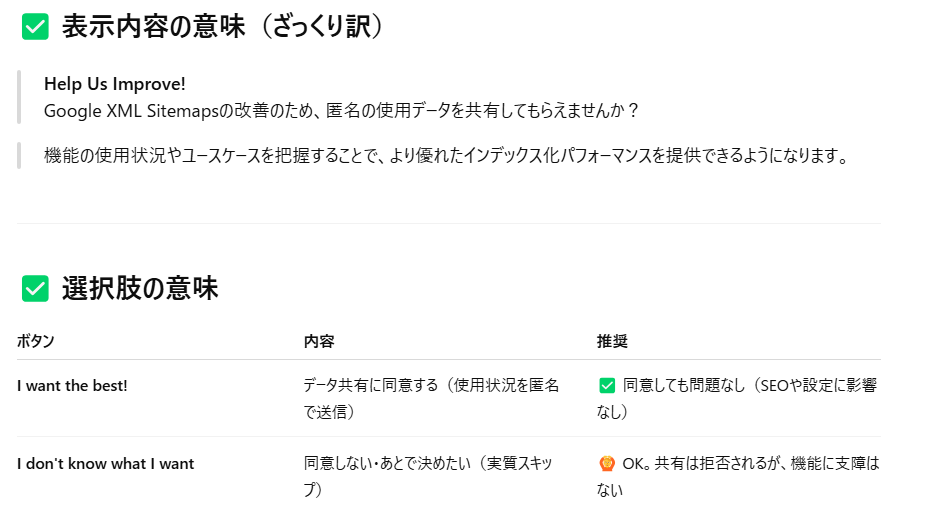This screenshot has height=532, width=932.
Task: Click the データ共有に同意する description cell
Action: click(432, 398)
